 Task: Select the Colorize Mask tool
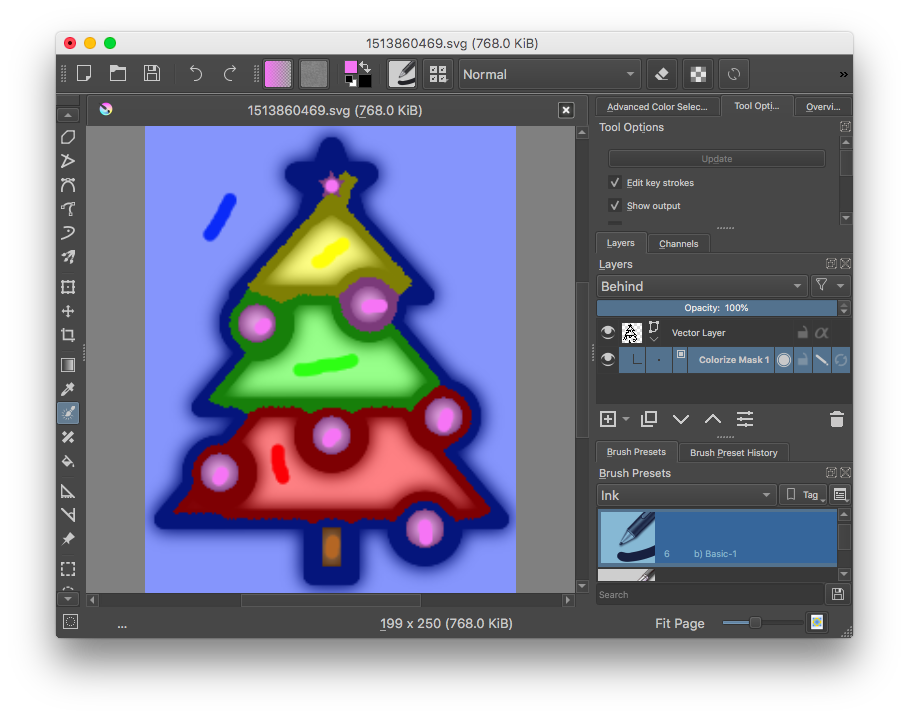68,413
